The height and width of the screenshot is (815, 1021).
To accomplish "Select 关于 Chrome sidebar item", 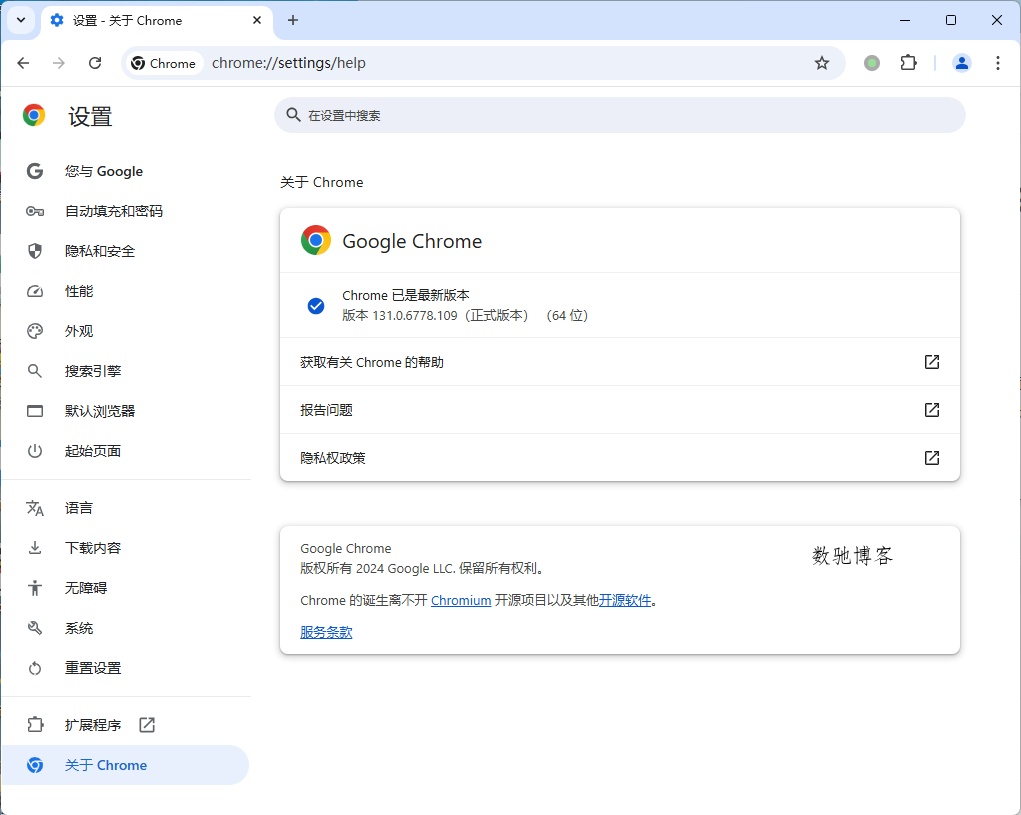I will coord(125,765).
